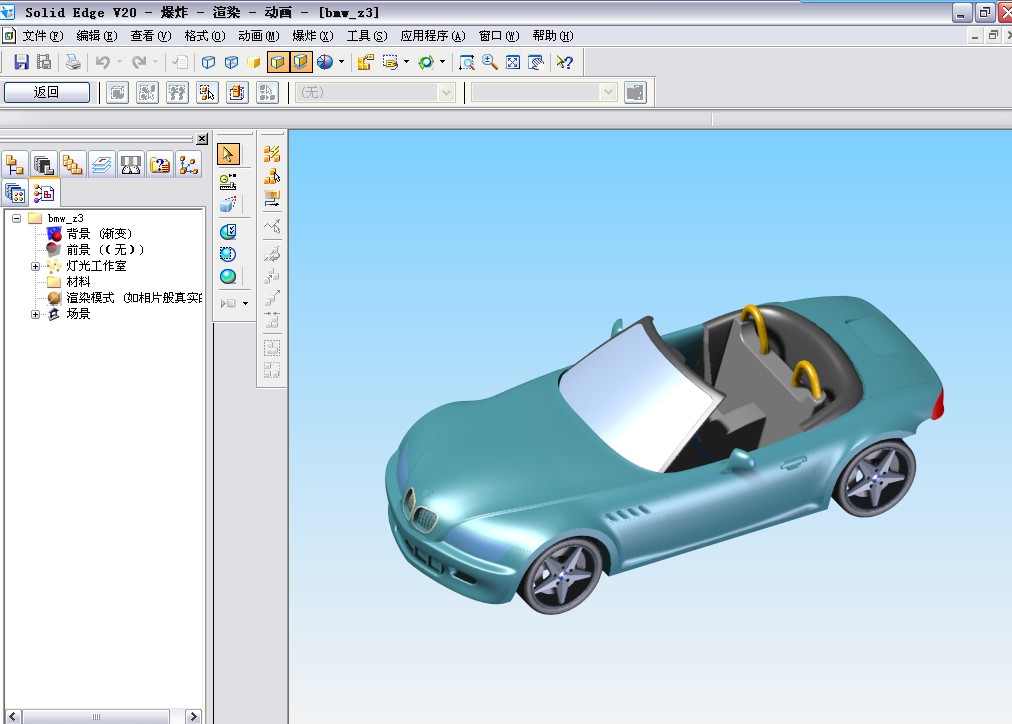Select the arrow Select tool
This screenshot has height=724, width=1012.
[228, 154]
